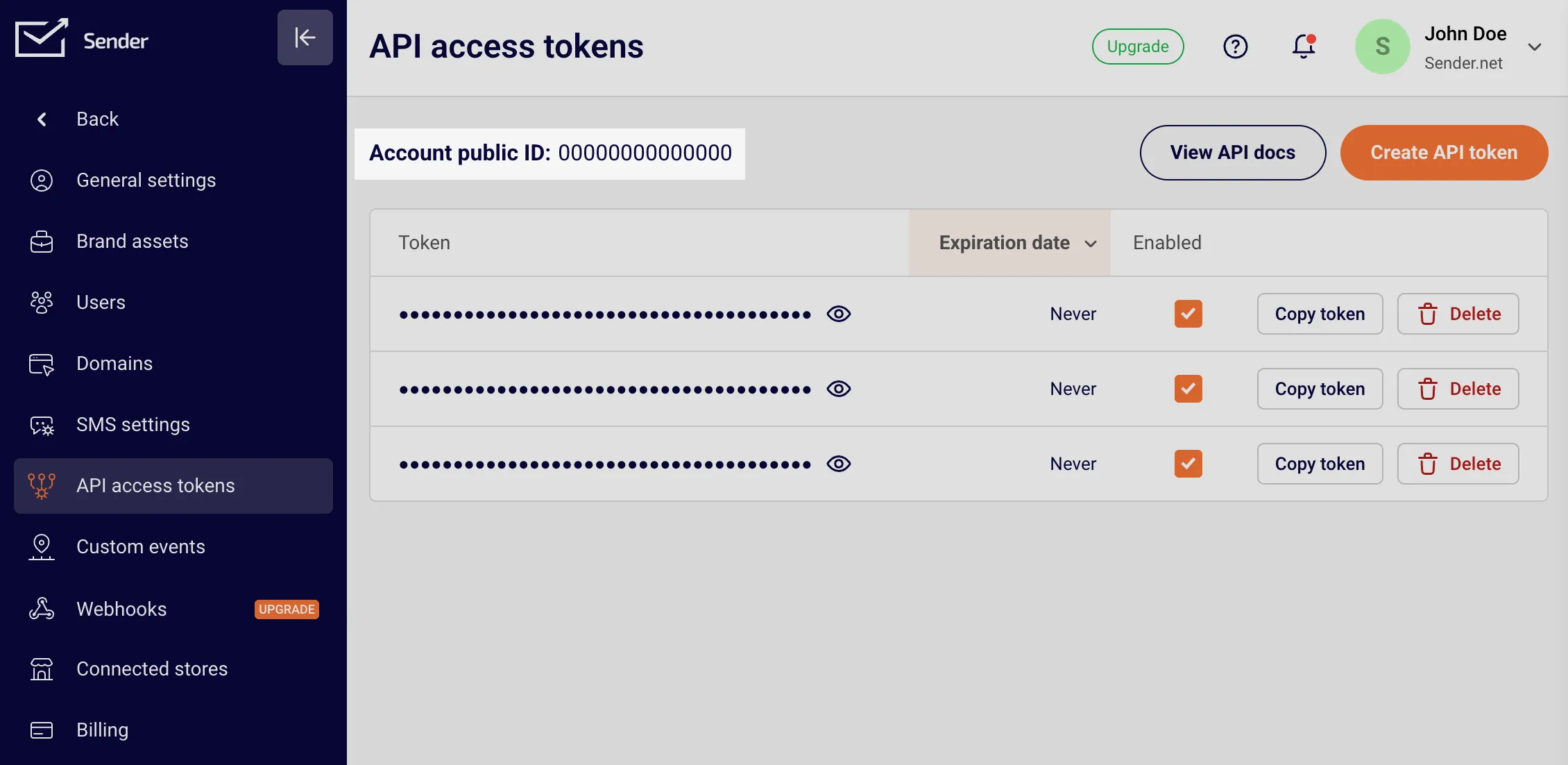Screen dimensions: 1568x765
Task: Open View API docs
Action: tap(1233, 152)
